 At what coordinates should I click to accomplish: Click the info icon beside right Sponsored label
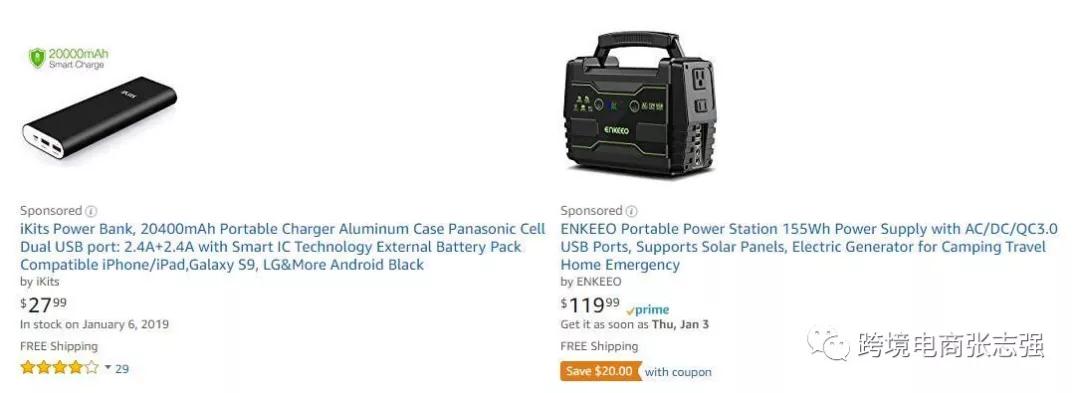[631, 211]
